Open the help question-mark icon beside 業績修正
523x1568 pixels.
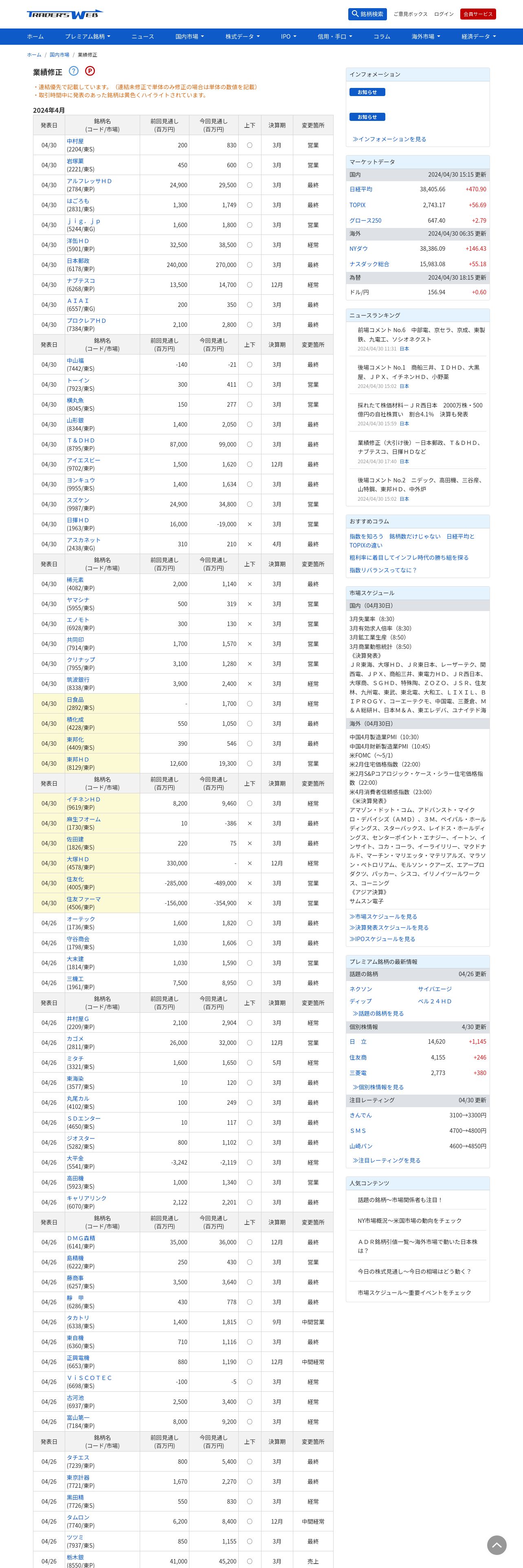pyautogui.click(x=74, y=71)
